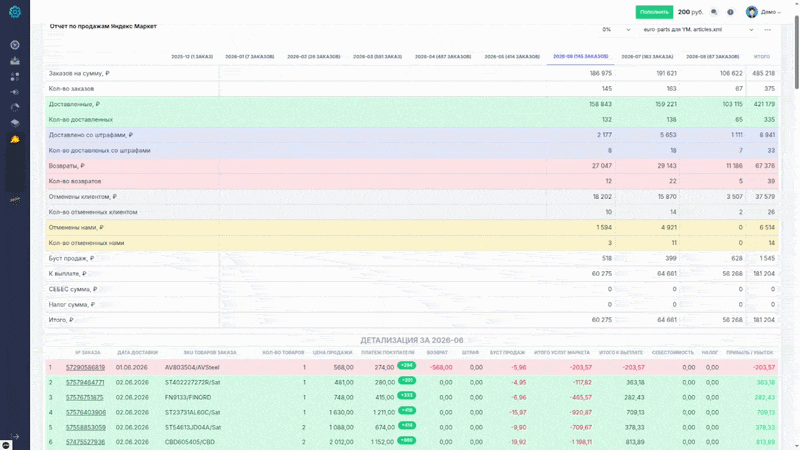Open the chat messages icon in header
This screenshot has height=450, width=800.
click(714, 12)
